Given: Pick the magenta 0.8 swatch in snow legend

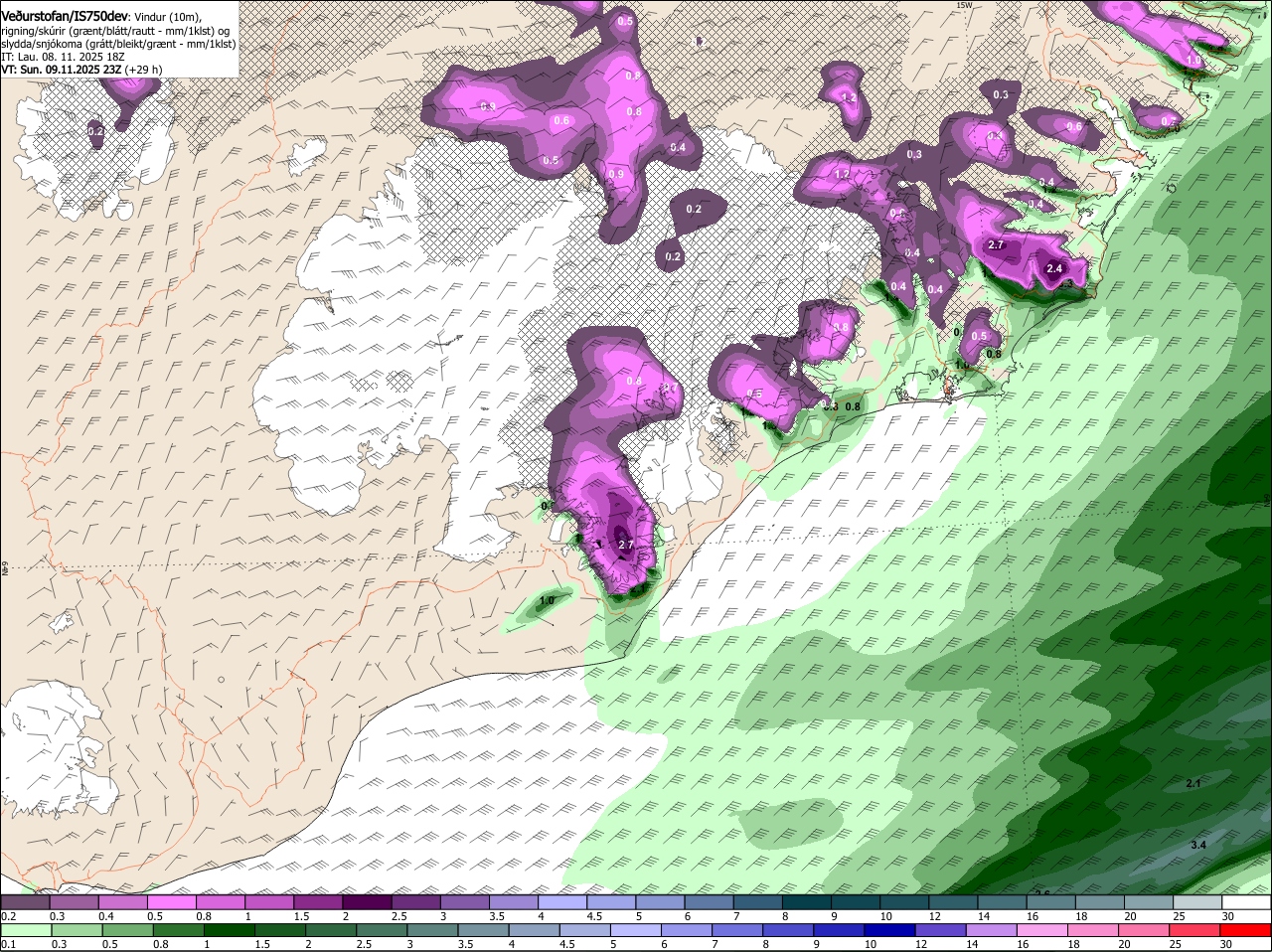Looking at the screenshot, I should pos(220,902).
